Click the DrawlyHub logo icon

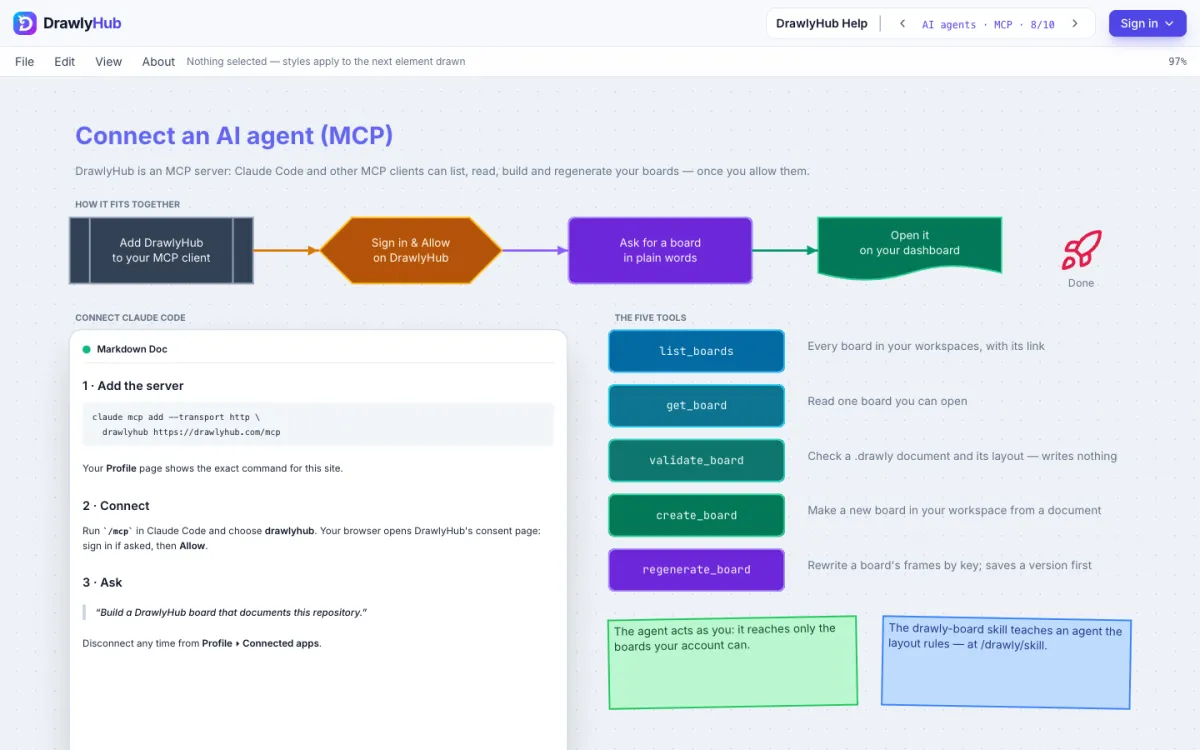pyautogui.click(x=25, y=23)
